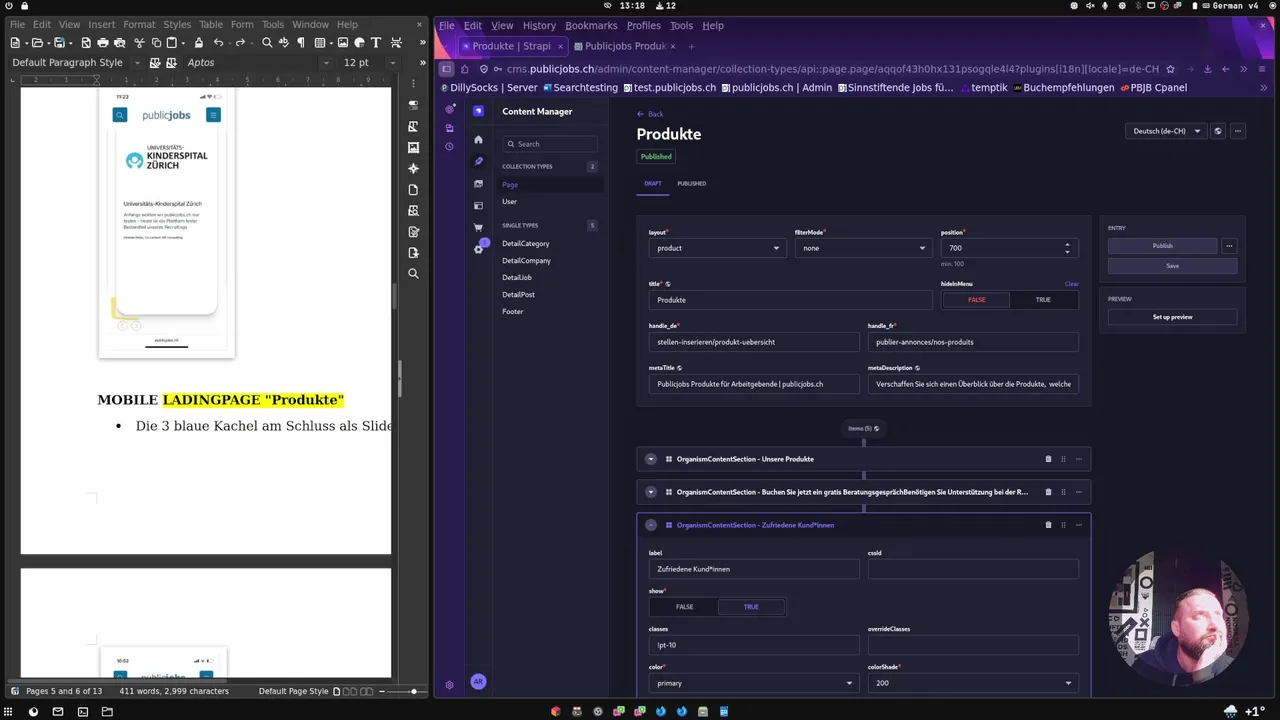Open Writer's Format menu
This screenshot has width=1280, height=720.
[139, 24]
